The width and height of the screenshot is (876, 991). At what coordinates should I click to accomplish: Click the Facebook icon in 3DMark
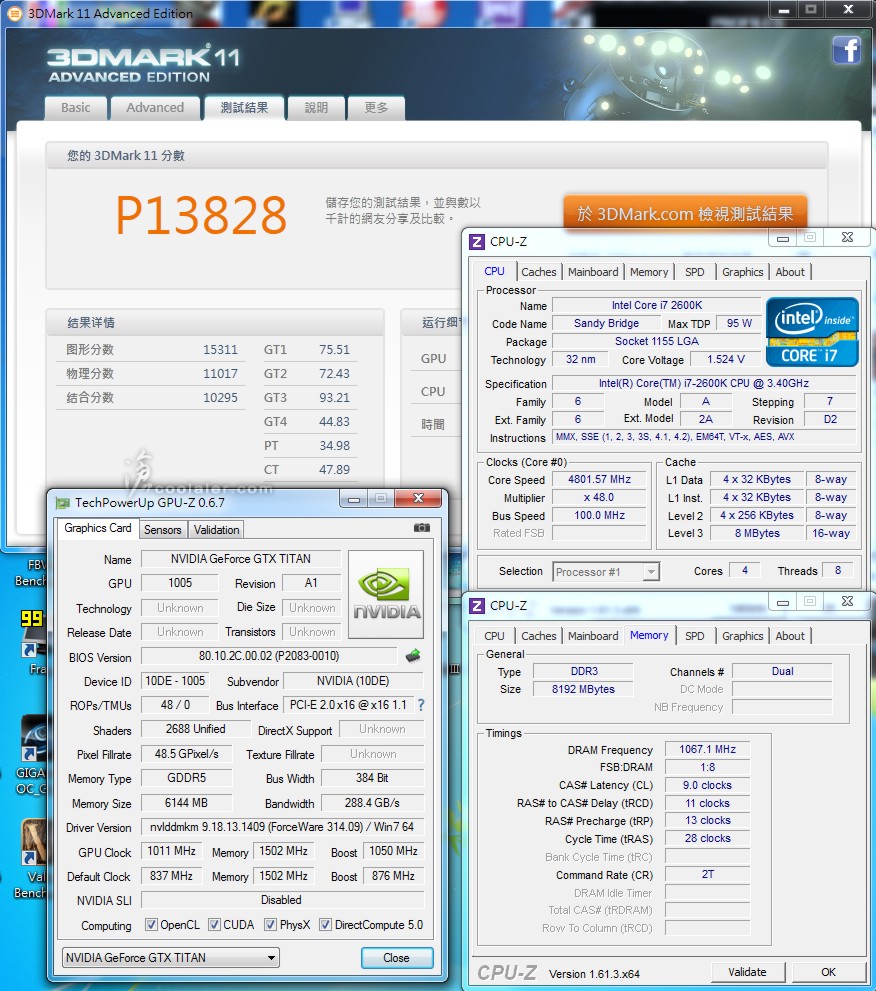pos(846,49)
